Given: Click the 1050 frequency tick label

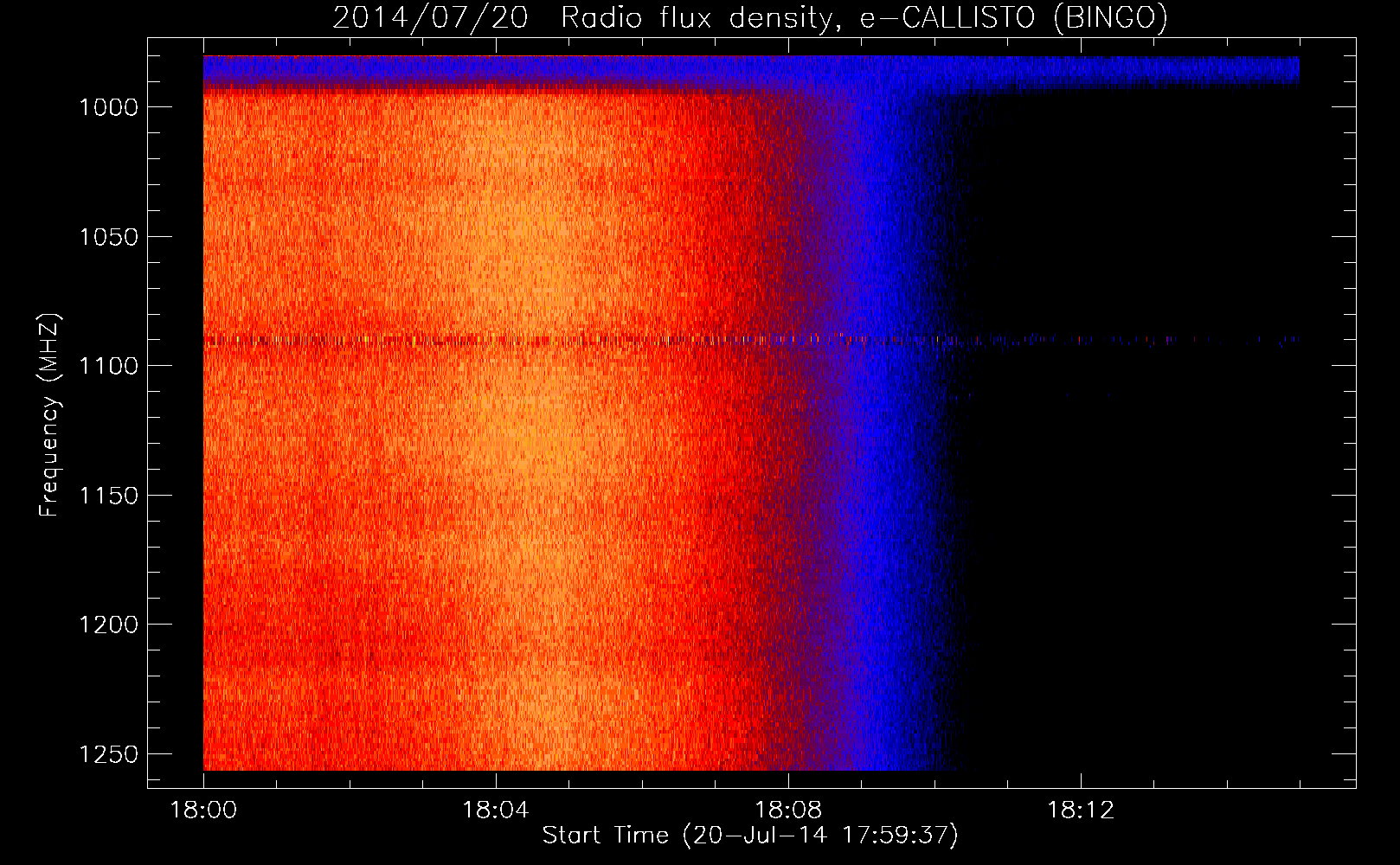Looking at the screenshot, I should coord(108,237).
